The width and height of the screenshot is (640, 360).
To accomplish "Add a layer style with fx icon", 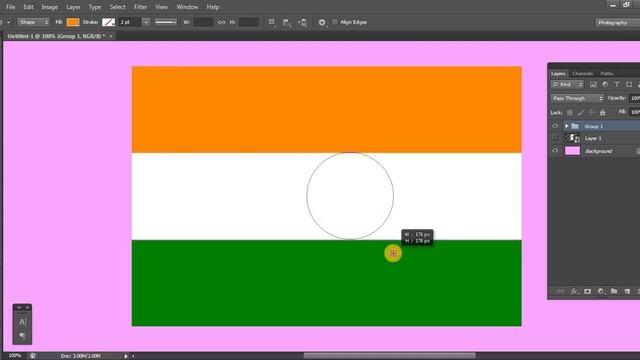I will [x=574, y=291].
